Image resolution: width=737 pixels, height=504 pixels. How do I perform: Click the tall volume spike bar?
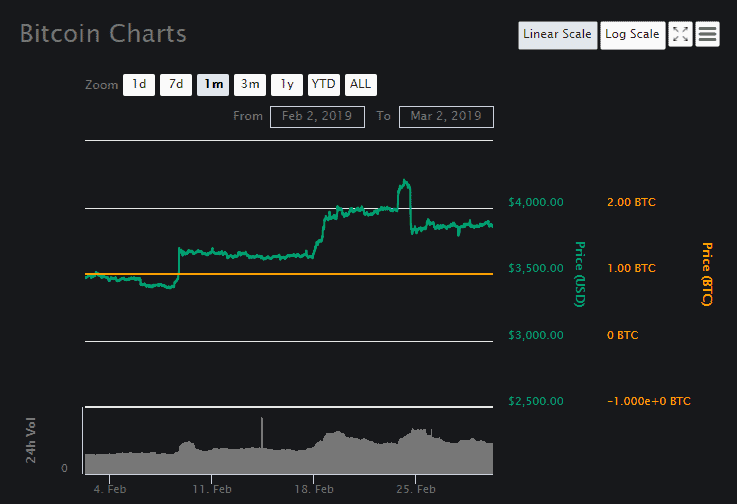click(262, 433)
